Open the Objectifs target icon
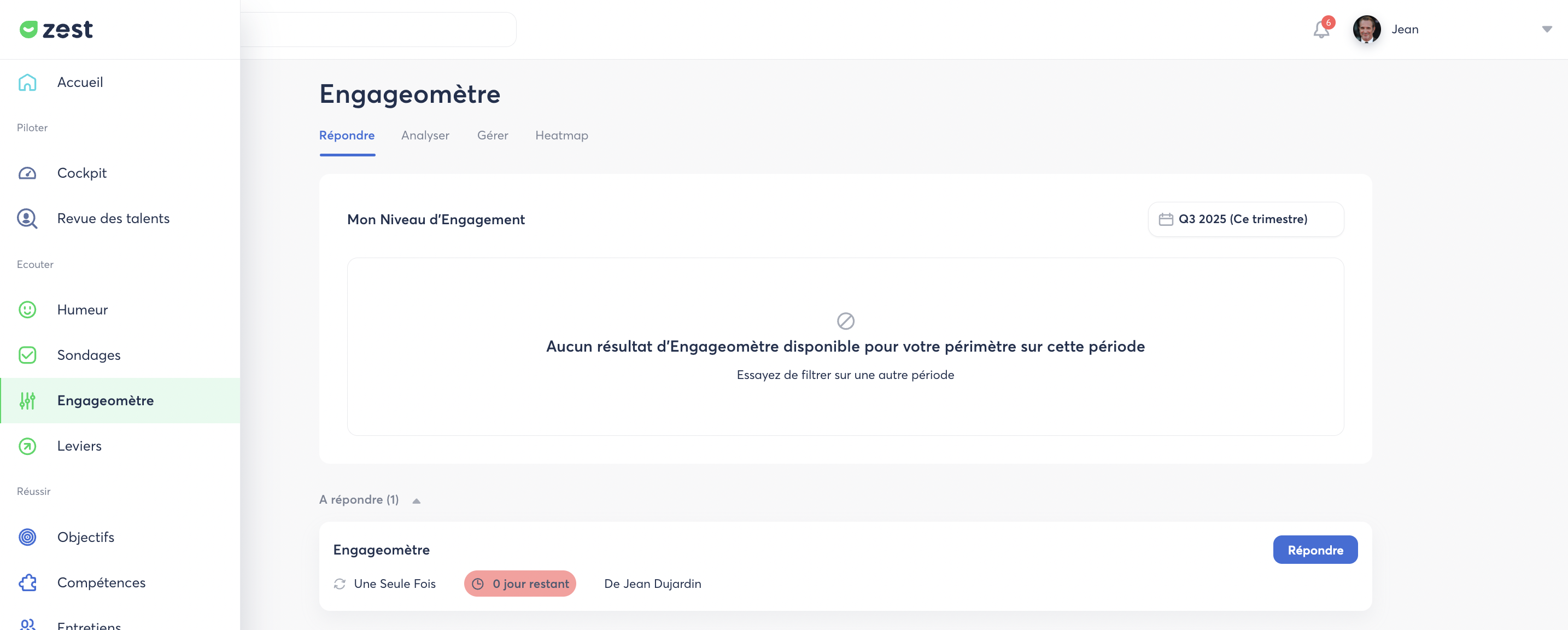Image resolution: width=1568 pixels, height=630 pixels. (x=27, y=537)
